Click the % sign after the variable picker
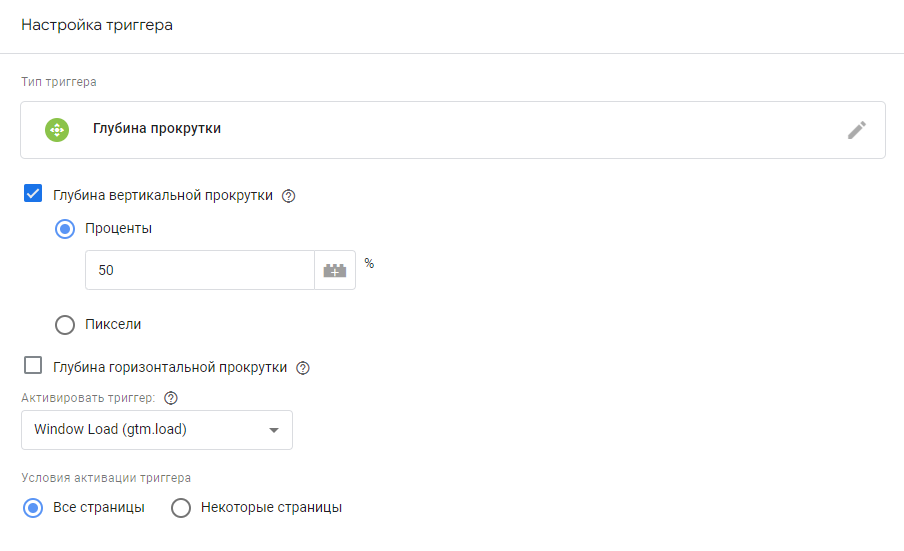Image resolution: width=904 pixels, height=551 pixels. tap(369, 263)
